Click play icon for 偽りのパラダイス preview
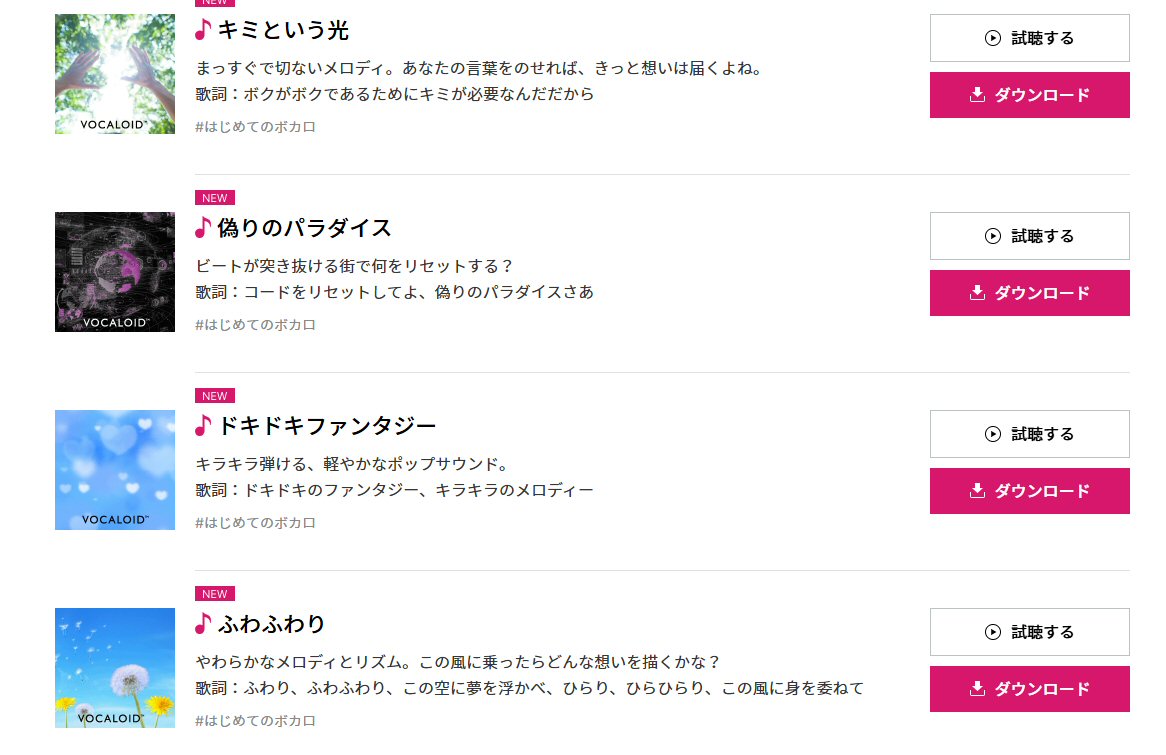The width and height of the screenshot is (1166, 755). click(x=993, y=236)
